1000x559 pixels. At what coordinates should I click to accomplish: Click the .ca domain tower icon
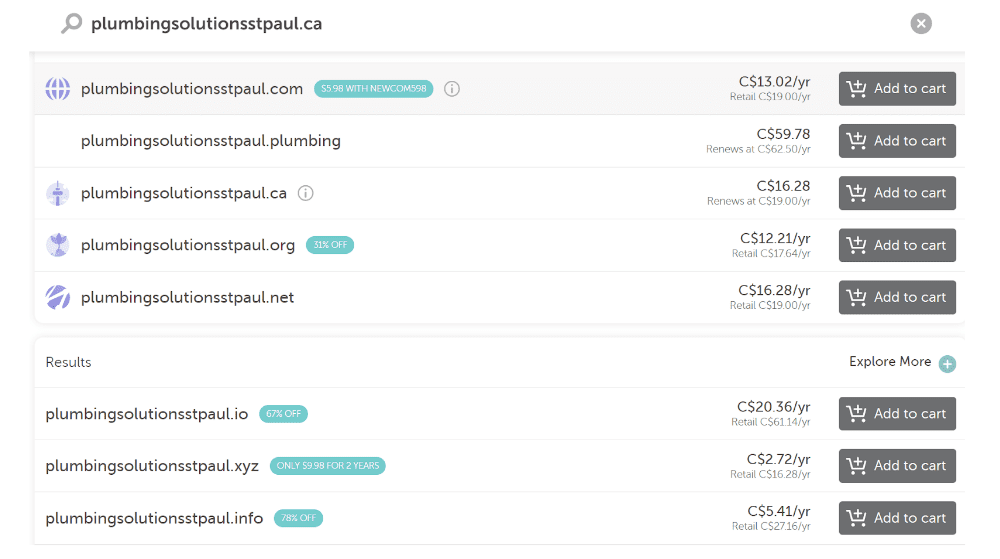[x=58, y=193]
